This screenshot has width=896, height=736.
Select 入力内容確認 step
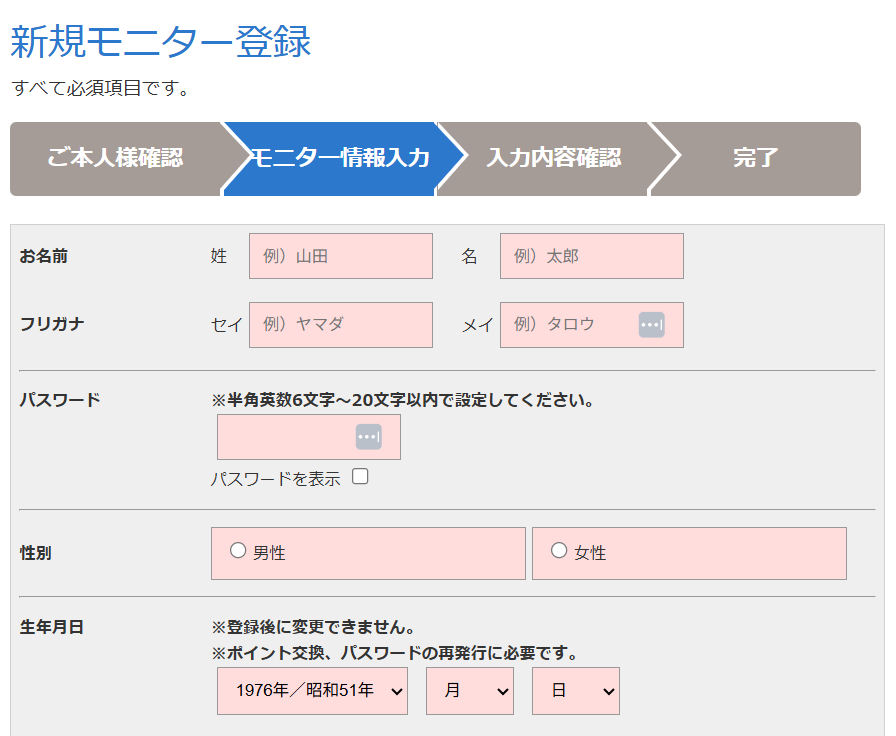tap(553, 158)
